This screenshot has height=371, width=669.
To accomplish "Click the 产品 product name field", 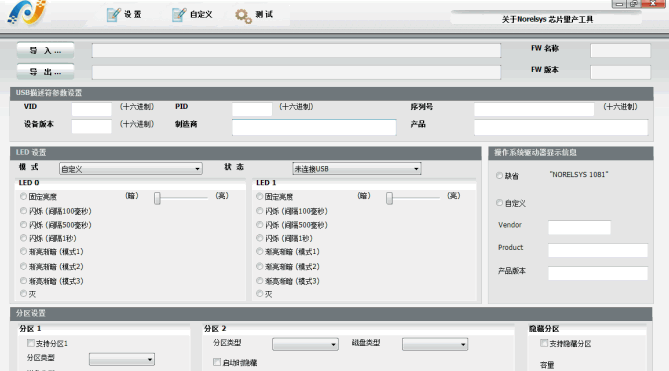I will (x=561, y=127).
